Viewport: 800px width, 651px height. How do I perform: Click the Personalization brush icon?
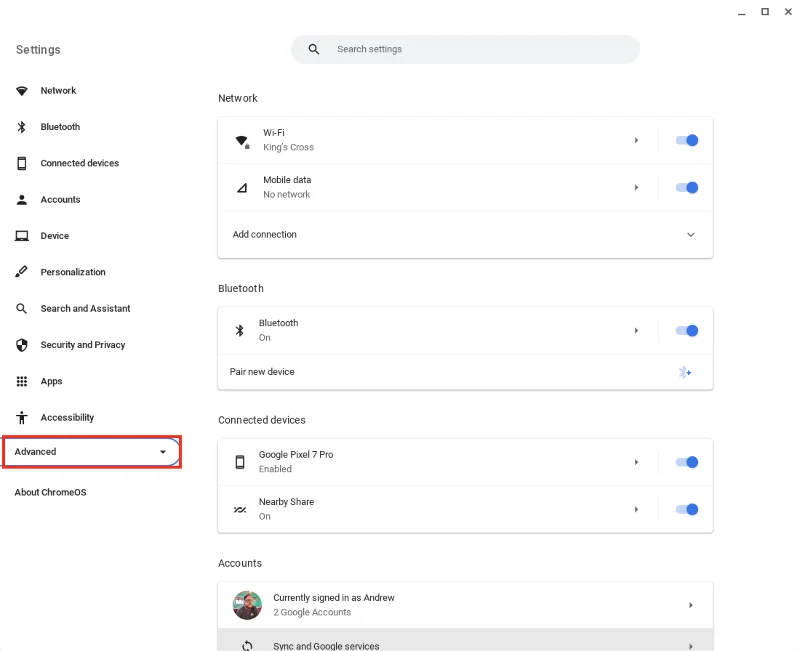22,271
